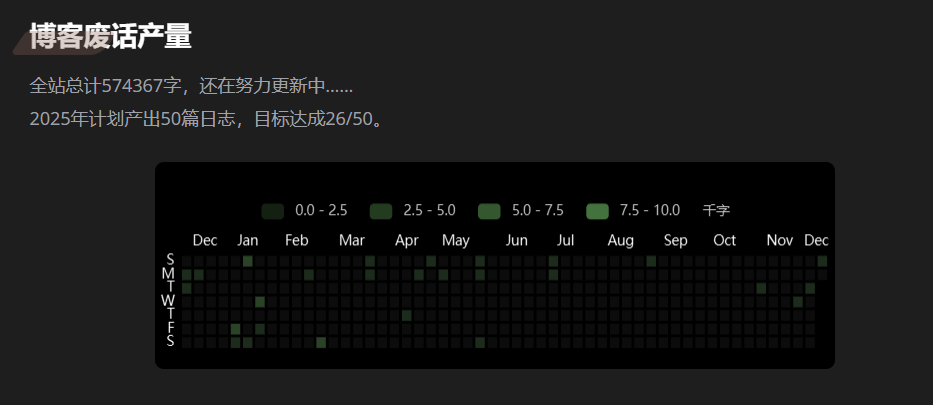Click the Feb month label on heatmap
This screenshot has height=405, width=933.
[x=297, y=240]
